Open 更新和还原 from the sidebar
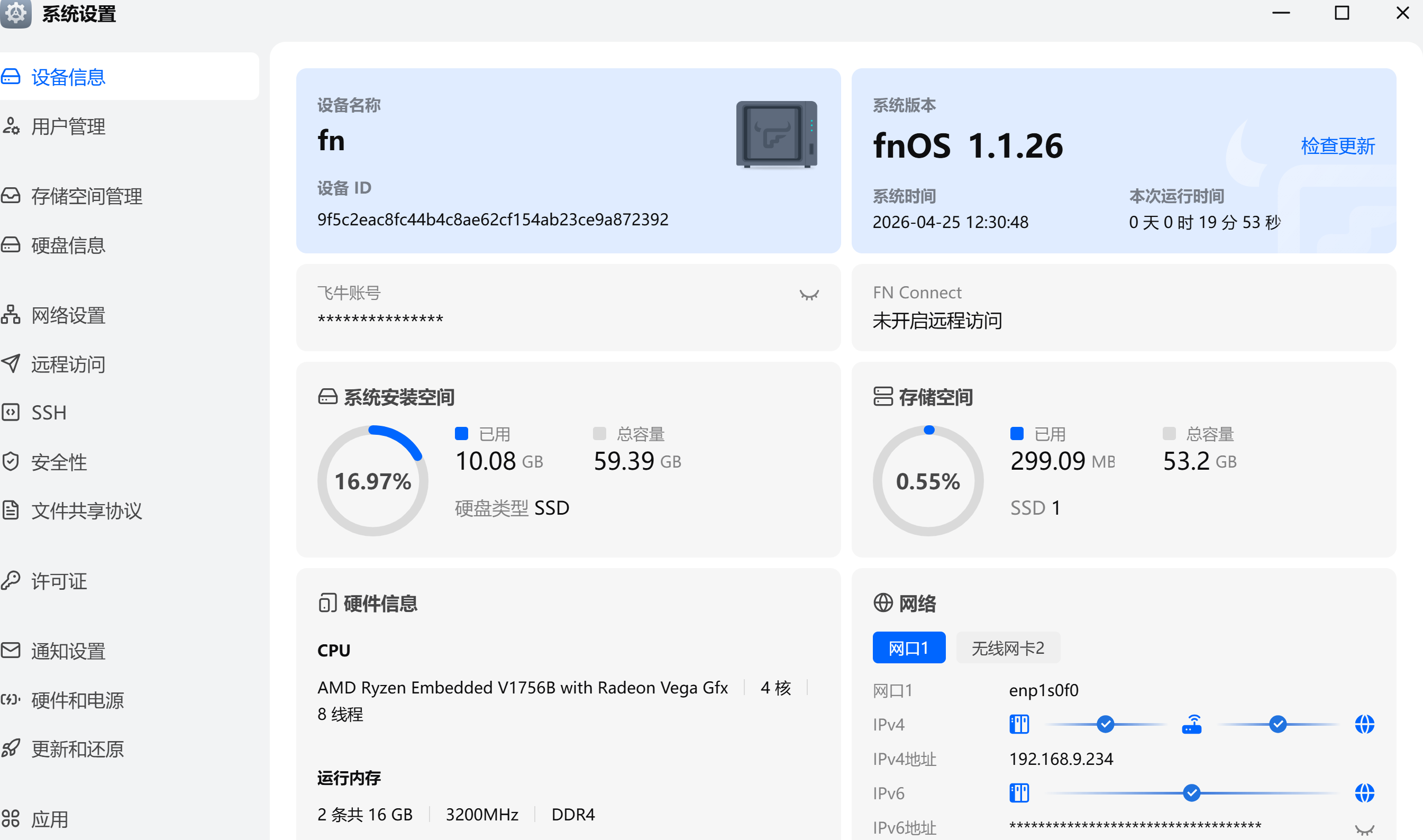The image size is (1423, 840). pos(78,749)
